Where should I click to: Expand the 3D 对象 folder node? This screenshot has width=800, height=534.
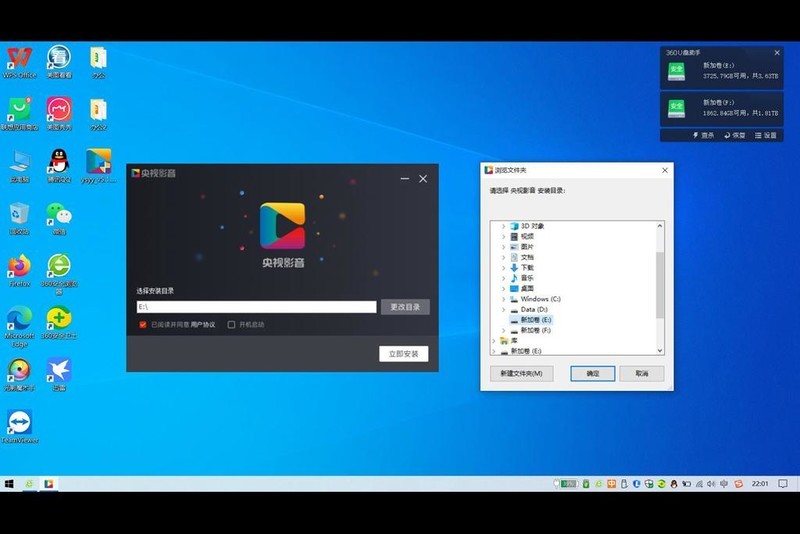coord(504,226)
